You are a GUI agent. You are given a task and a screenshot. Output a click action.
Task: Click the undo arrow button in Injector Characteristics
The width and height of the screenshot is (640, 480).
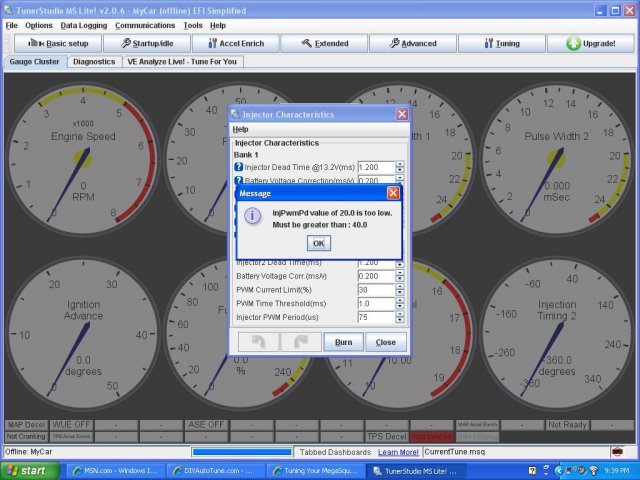258,341
